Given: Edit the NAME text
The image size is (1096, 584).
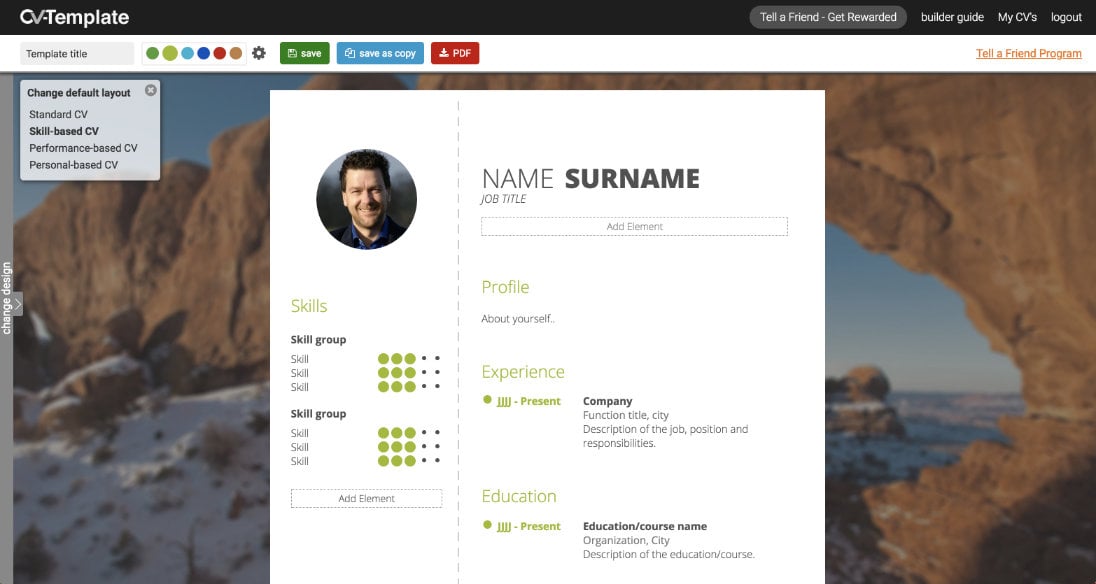Looking at the screenshot, I should coord(518,179).
